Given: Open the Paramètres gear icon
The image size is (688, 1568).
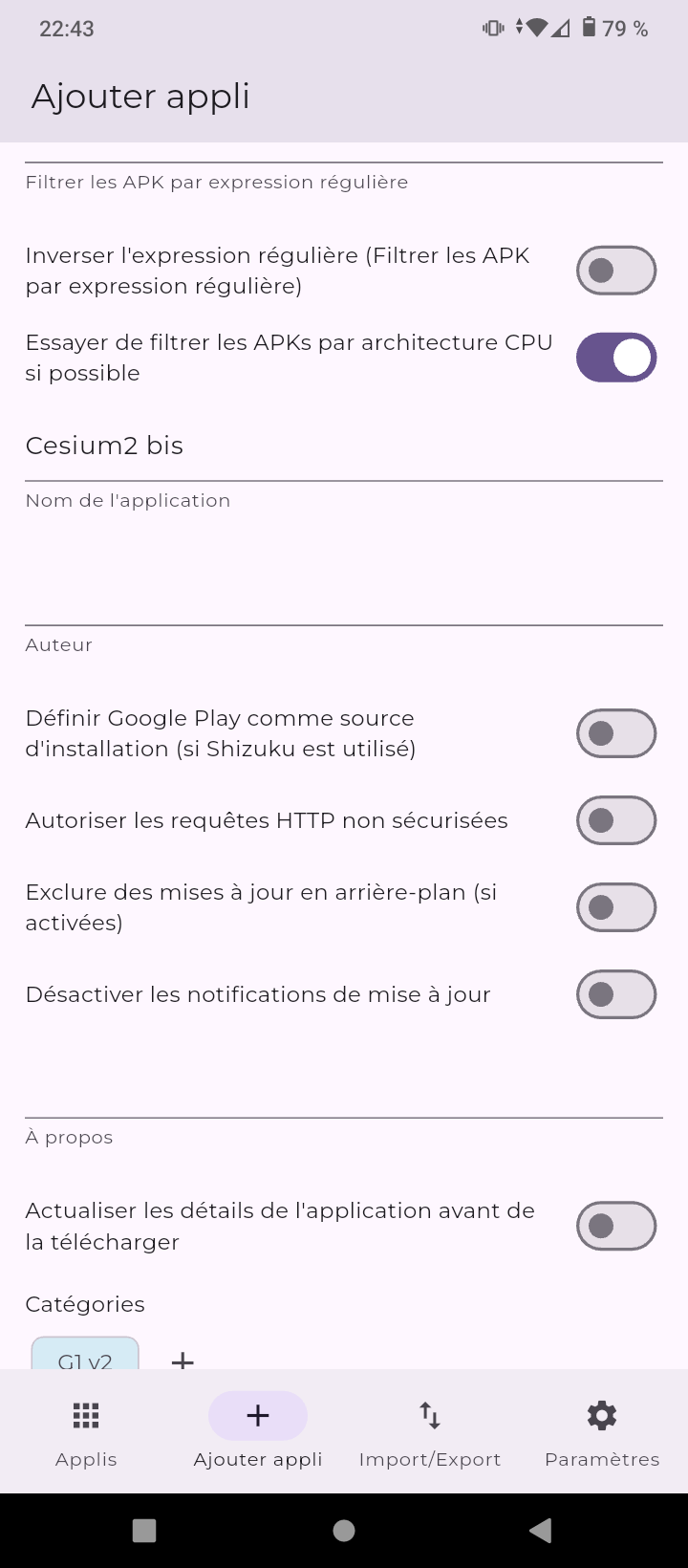Looking at the screenshot, I should 602,1416.
